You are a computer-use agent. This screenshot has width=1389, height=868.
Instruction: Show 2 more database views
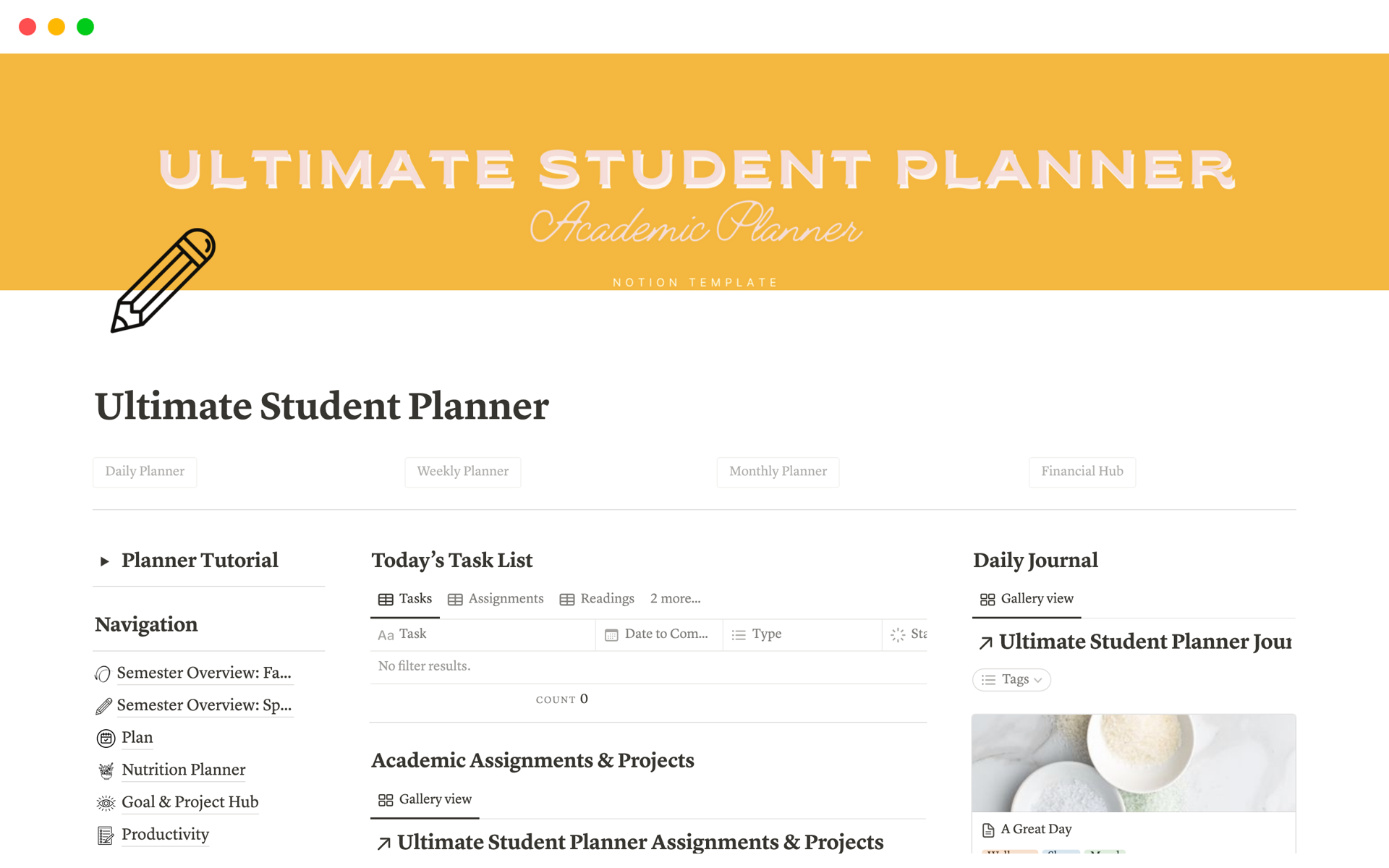coord(674,599)
